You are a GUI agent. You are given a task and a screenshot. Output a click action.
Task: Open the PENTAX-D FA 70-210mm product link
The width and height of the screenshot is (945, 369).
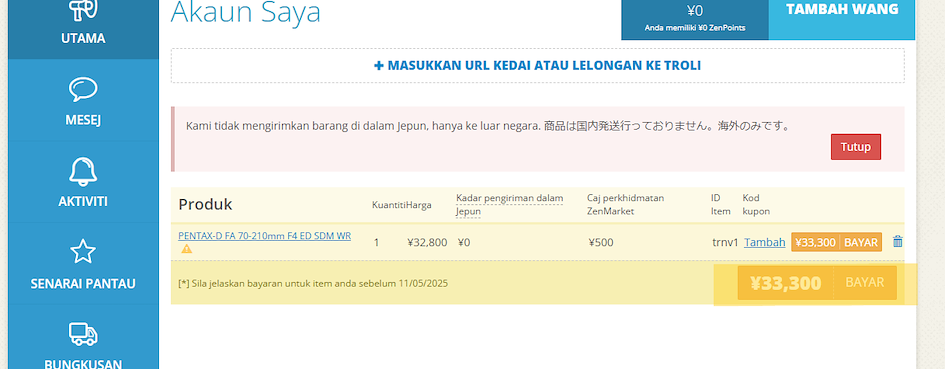[x=265, y=236]
